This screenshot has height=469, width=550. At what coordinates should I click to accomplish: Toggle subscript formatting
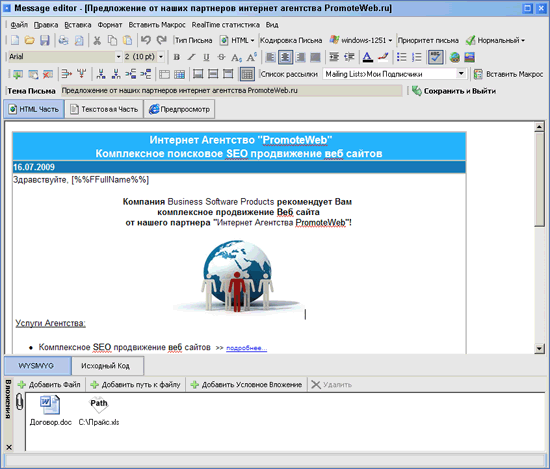pyautogui.click(x=236, y=57)
